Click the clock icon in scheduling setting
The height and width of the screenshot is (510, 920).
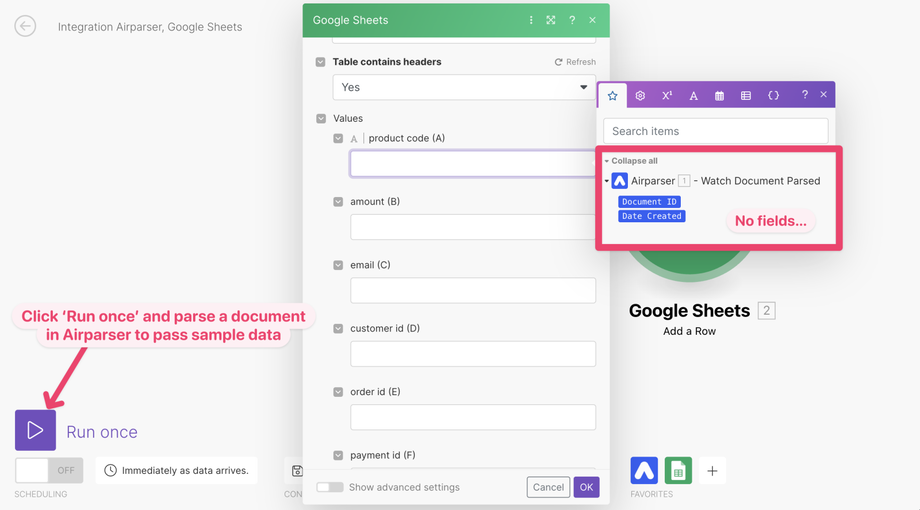pos(110,470)
